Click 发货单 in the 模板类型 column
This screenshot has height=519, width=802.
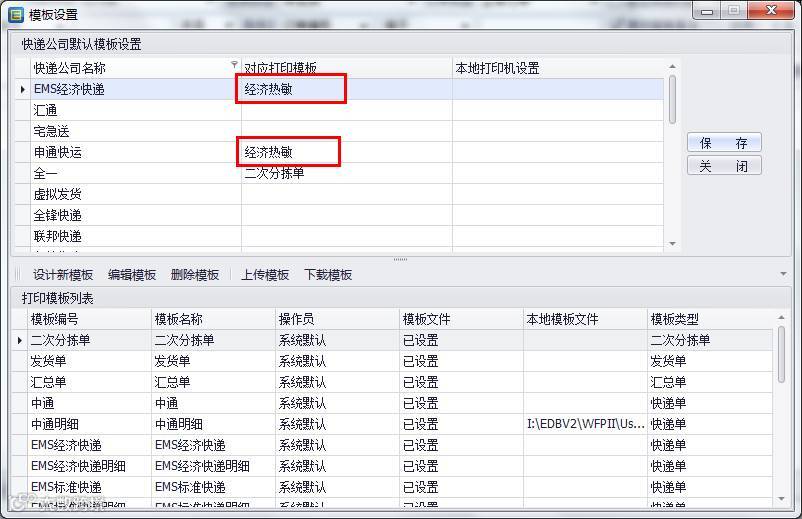click(x=710, y=361)
